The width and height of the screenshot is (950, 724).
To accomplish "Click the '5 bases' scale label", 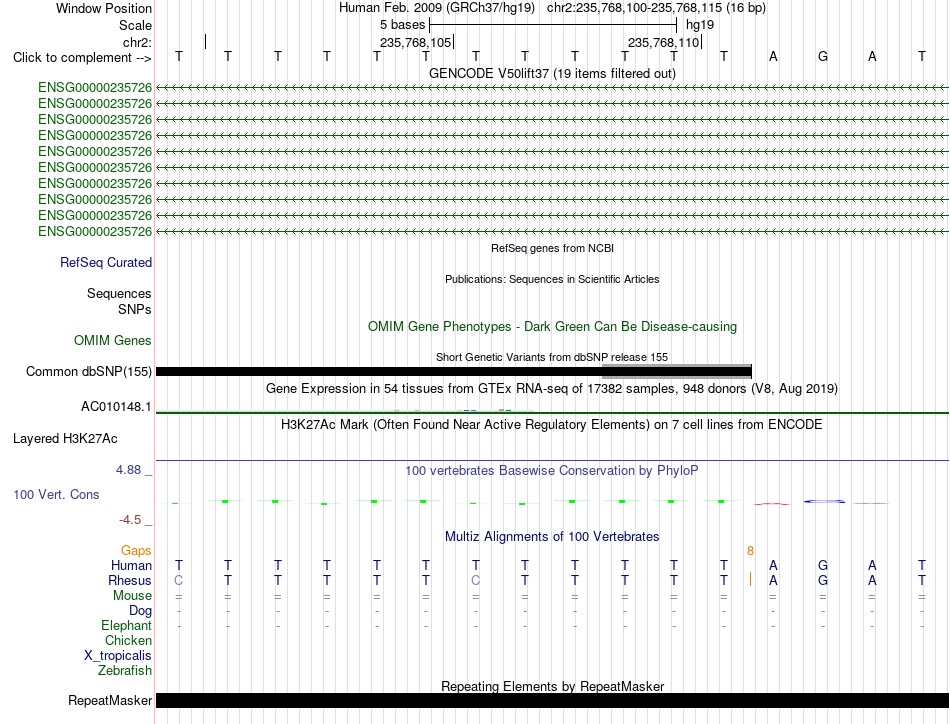I will click(x=402, y=25).
